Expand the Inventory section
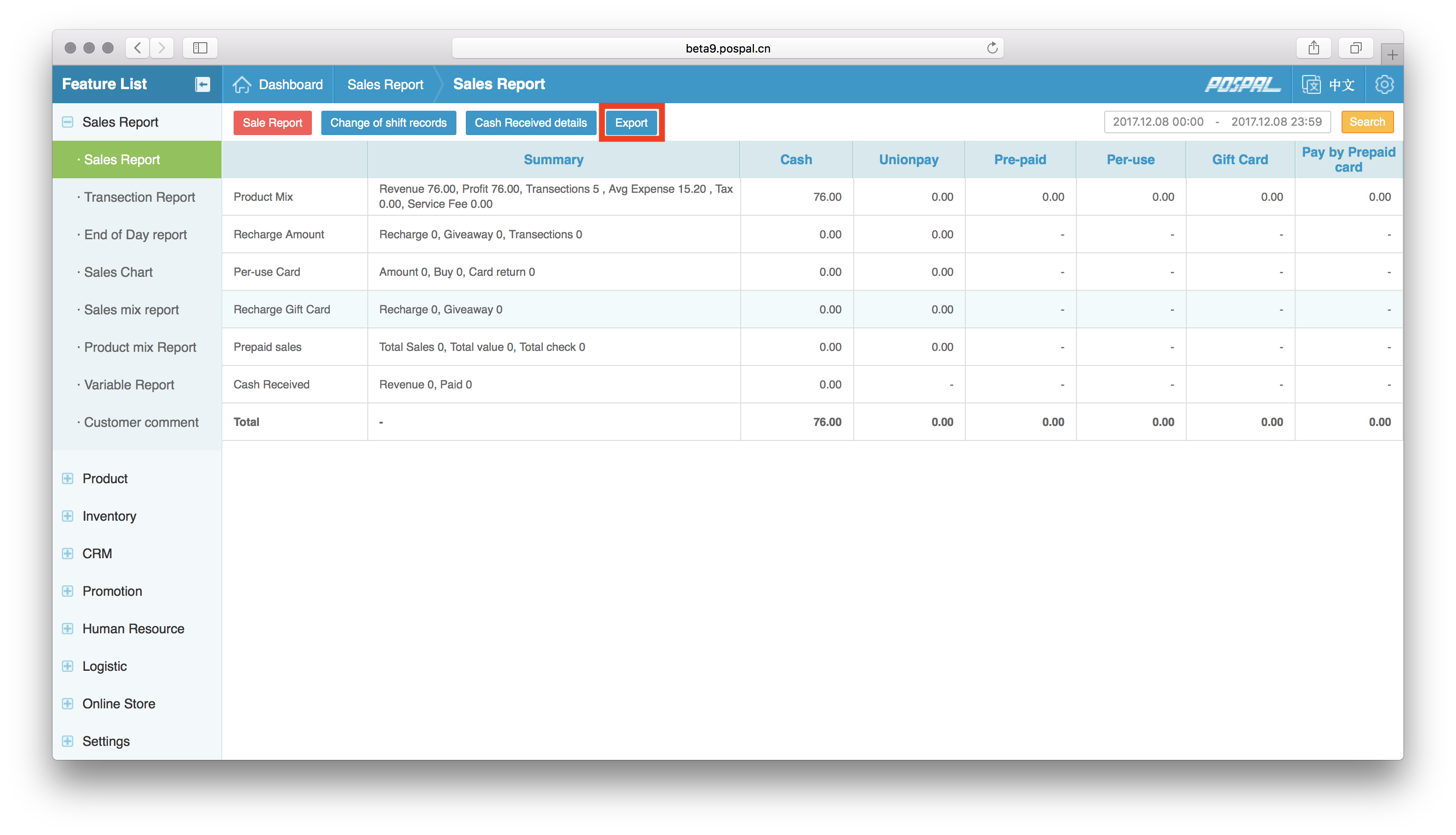 coord(68,516)
